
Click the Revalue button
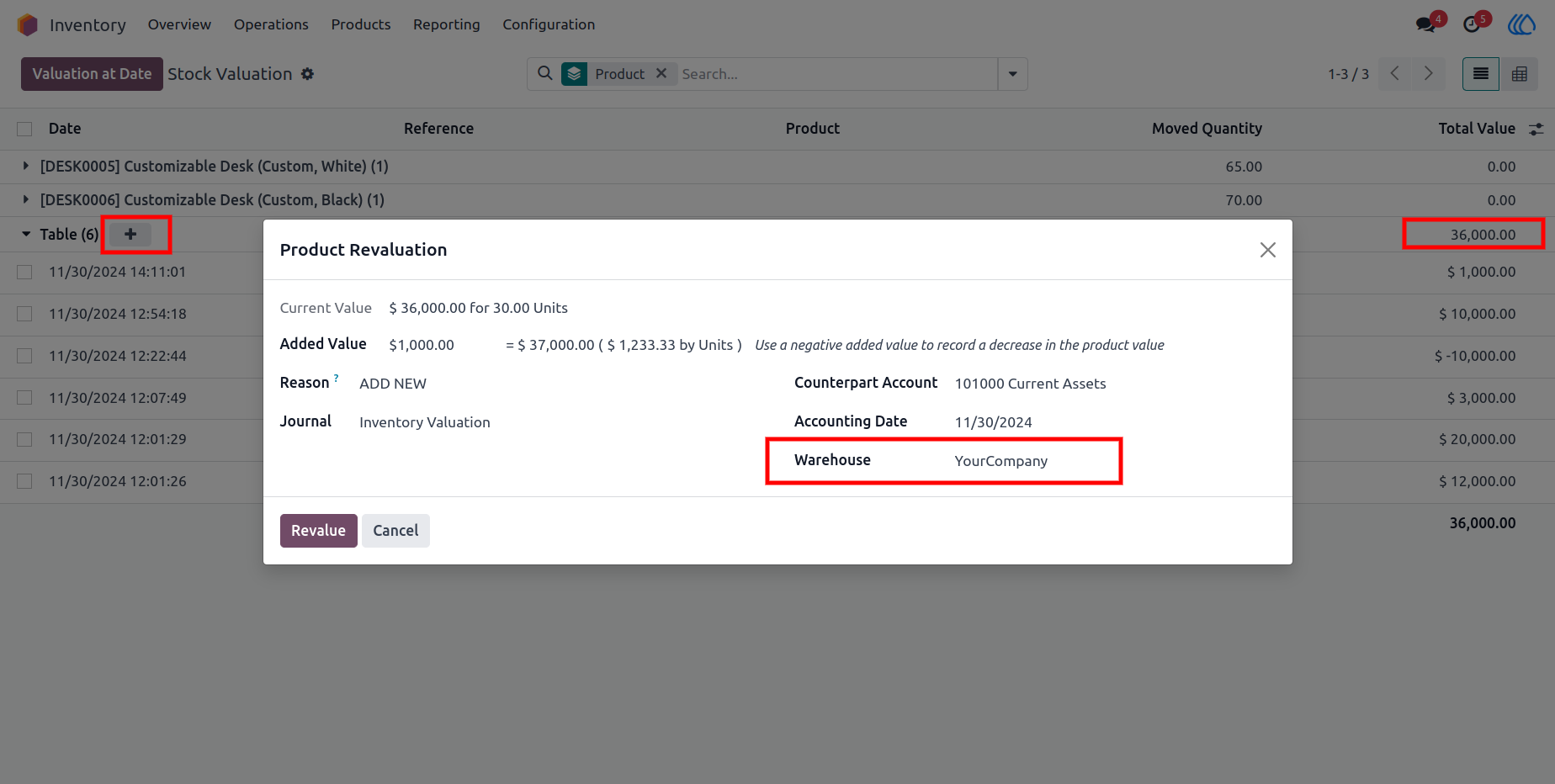(318, 531)
